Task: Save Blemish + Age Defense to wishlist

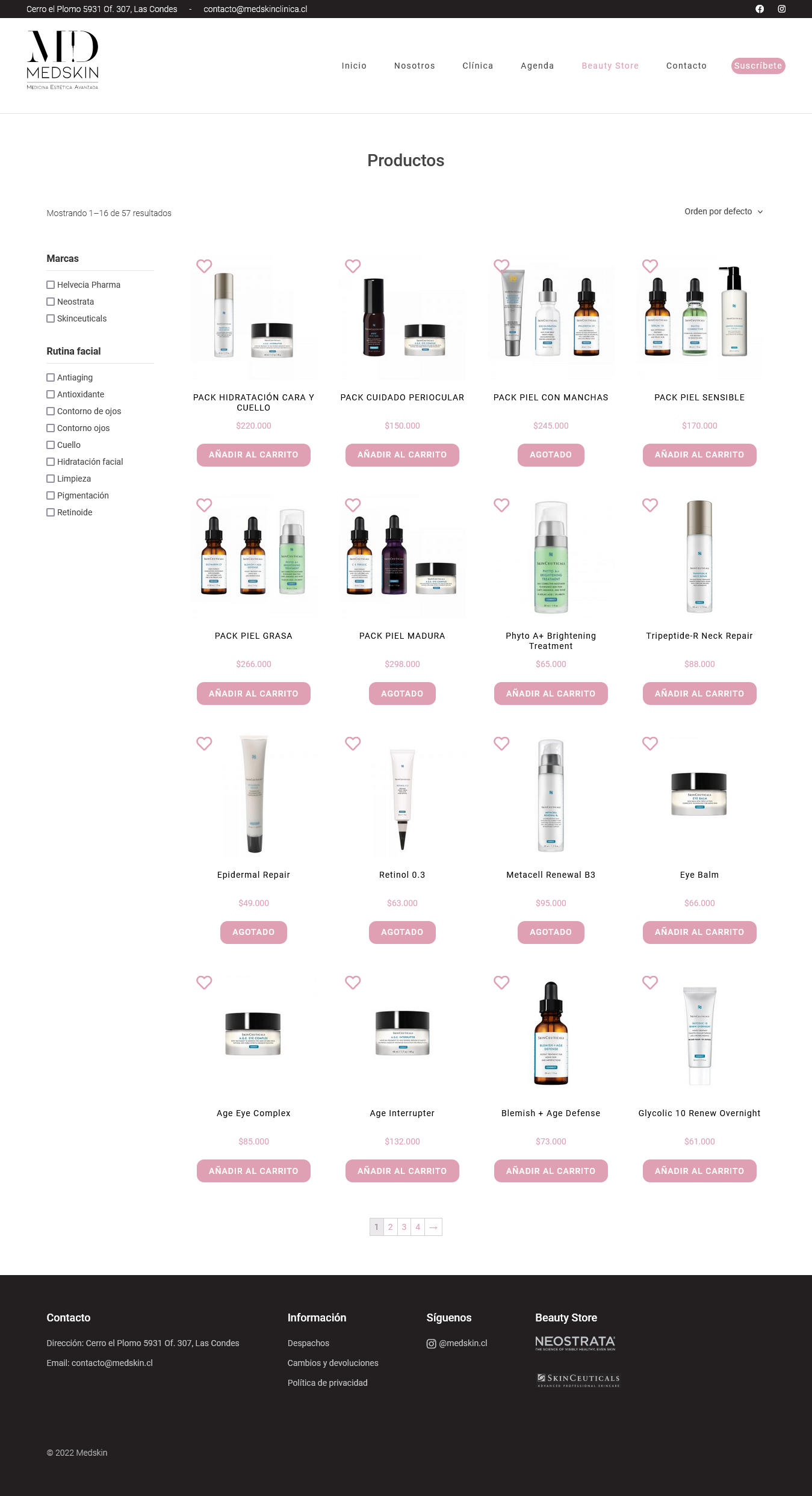Action: click(501, 982)
